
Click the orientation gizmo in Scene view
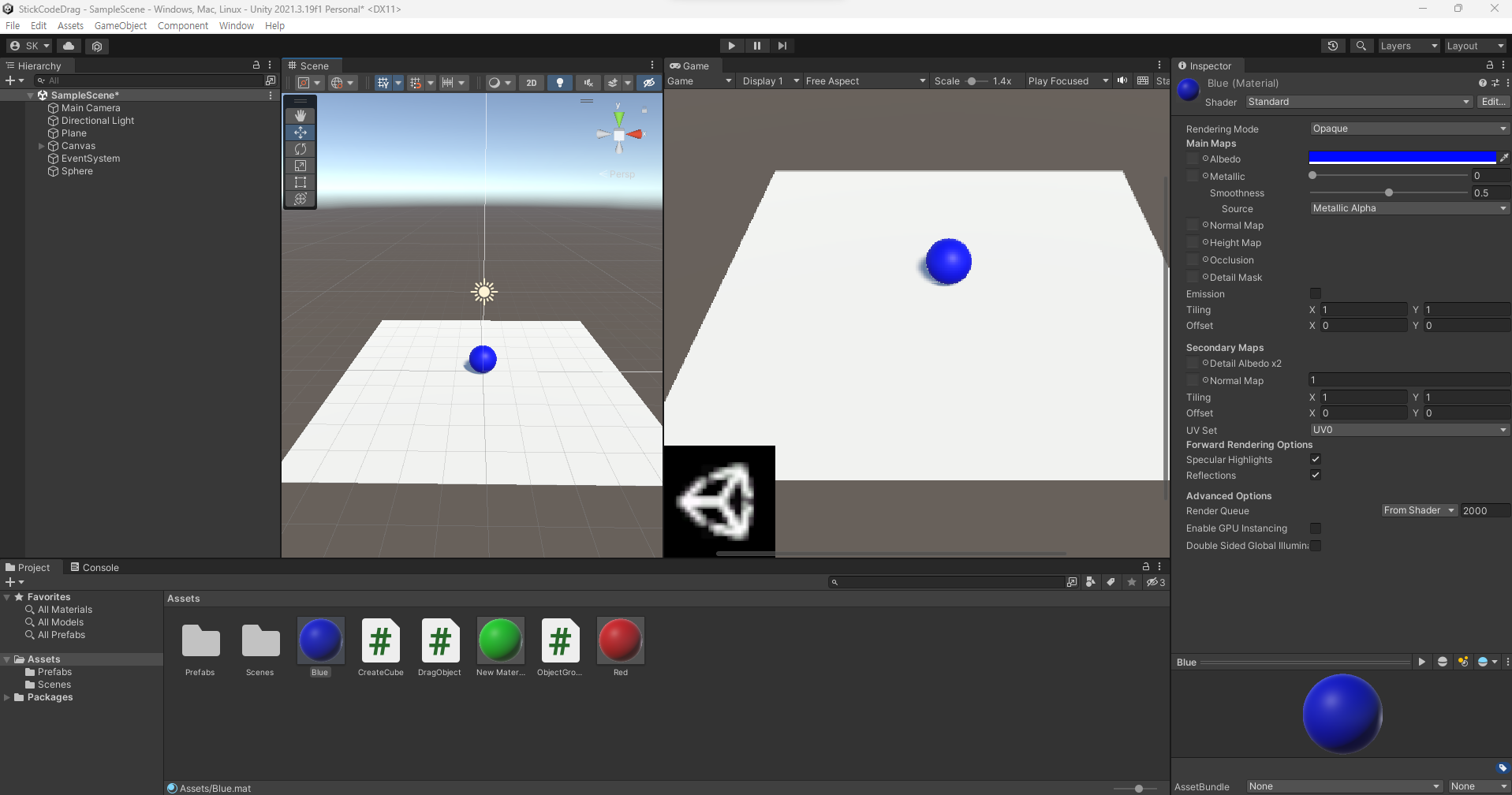coord(619,135)
